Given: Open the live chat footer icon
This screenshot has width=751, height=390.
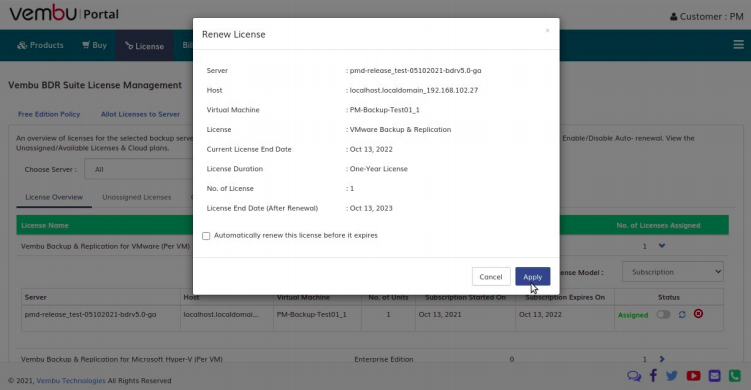Looking at the screenshot, I should 634,376.
